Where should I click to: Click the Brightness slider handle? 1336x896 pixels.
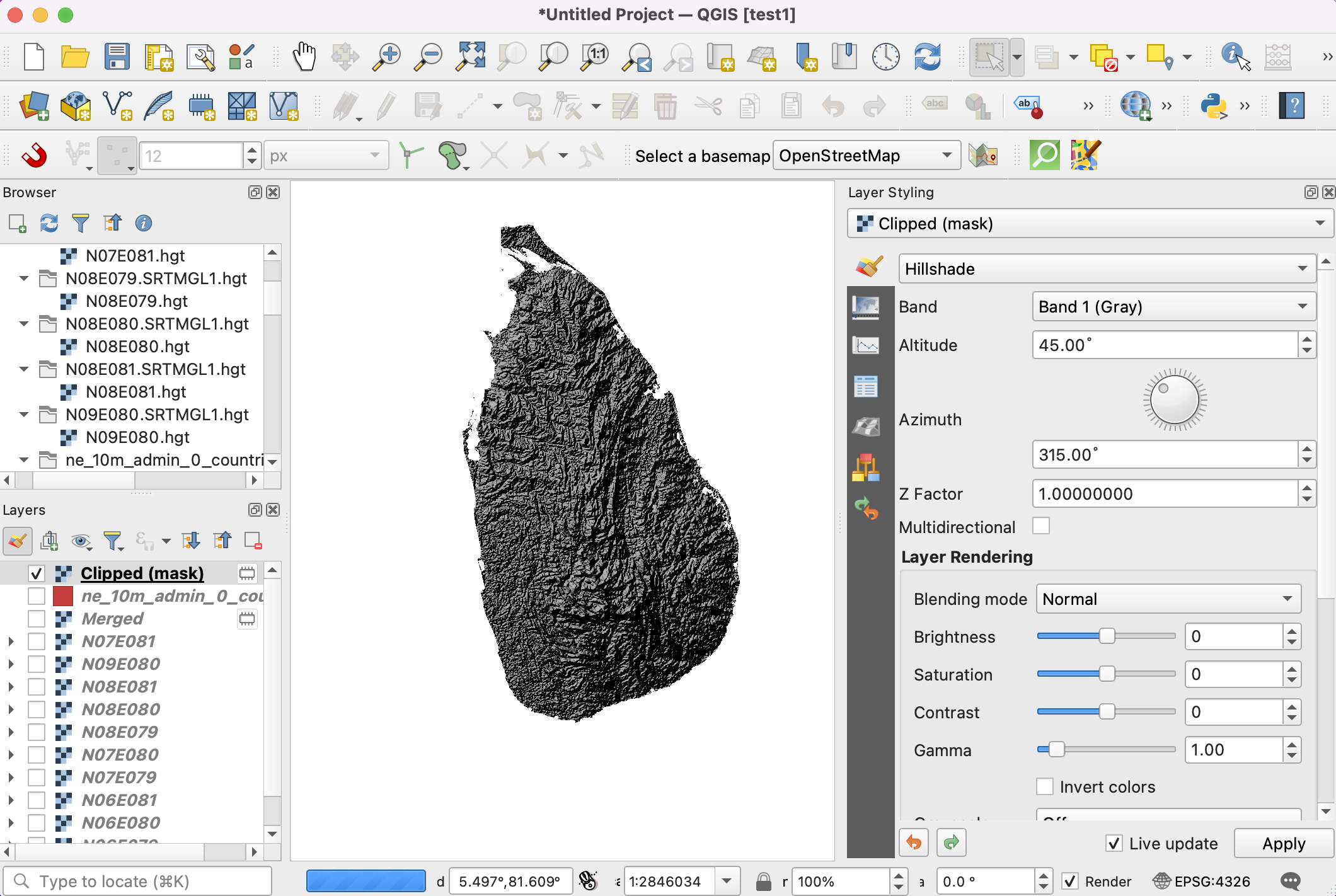(x=1107, y=636)
